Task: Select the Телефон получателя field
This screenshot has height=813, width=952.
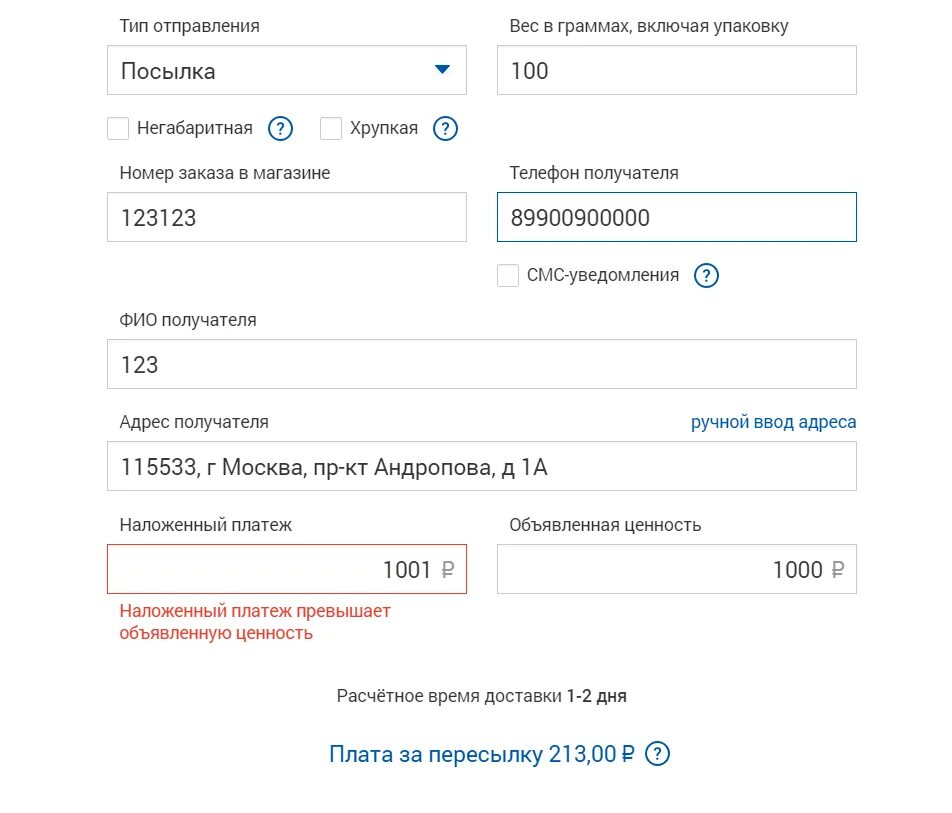Action: (677, 217)
